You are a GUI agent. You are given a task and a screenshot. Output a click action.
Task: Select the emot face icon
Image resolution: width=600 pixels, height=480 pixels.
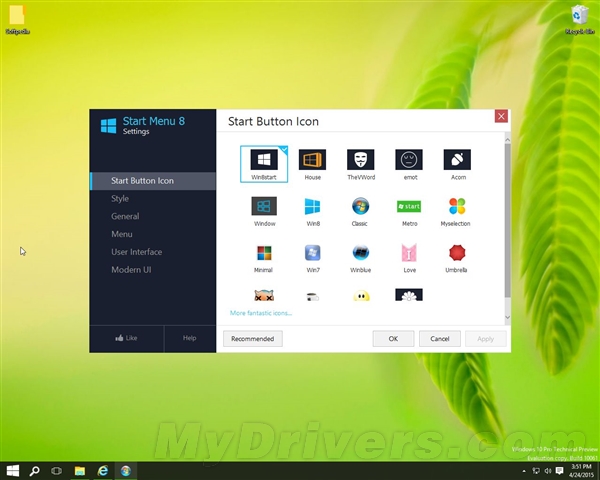(x=409, y=164)
